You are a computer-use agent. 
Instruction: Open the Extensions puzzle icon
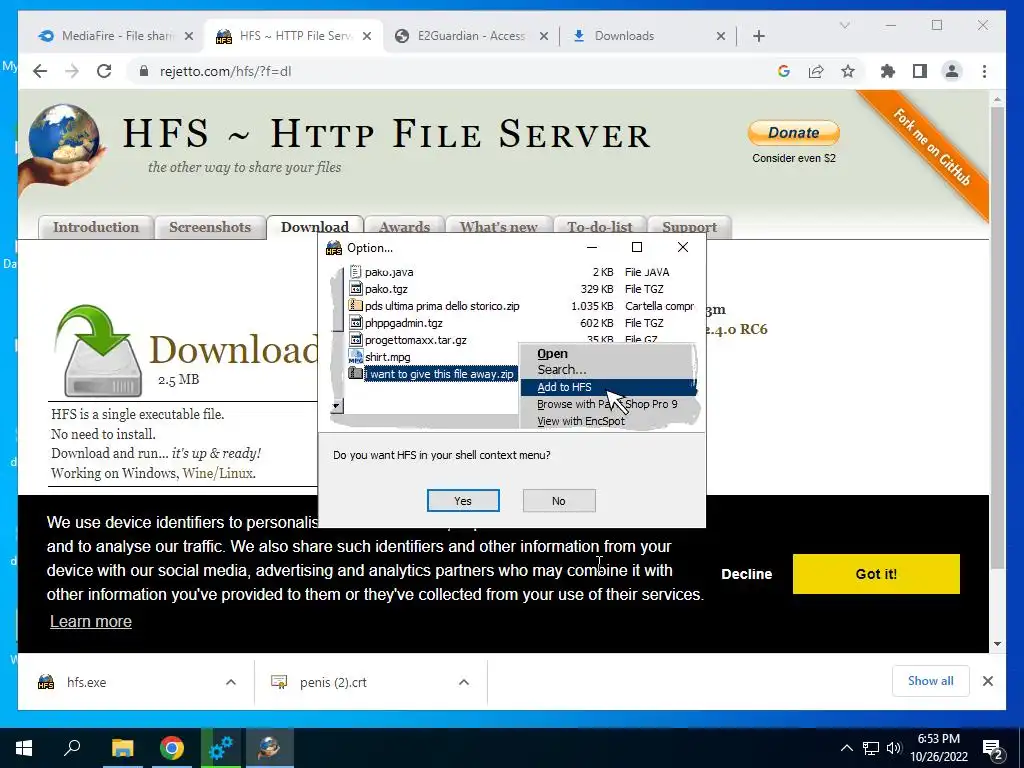pos(888,71)
